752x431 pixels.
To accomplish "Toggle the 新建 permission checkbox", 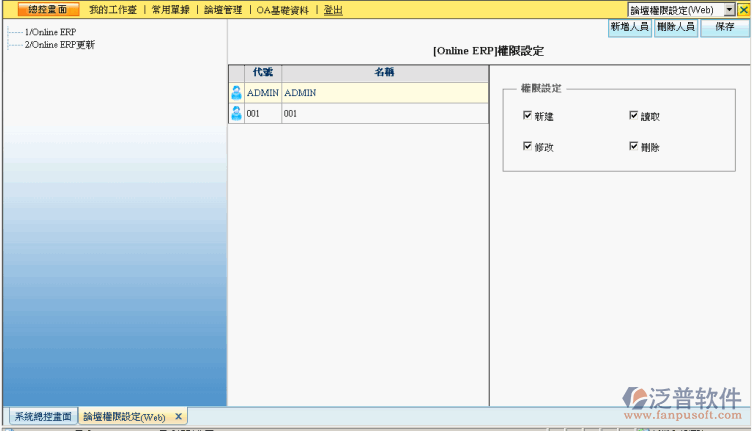I will tap(527, 116).
